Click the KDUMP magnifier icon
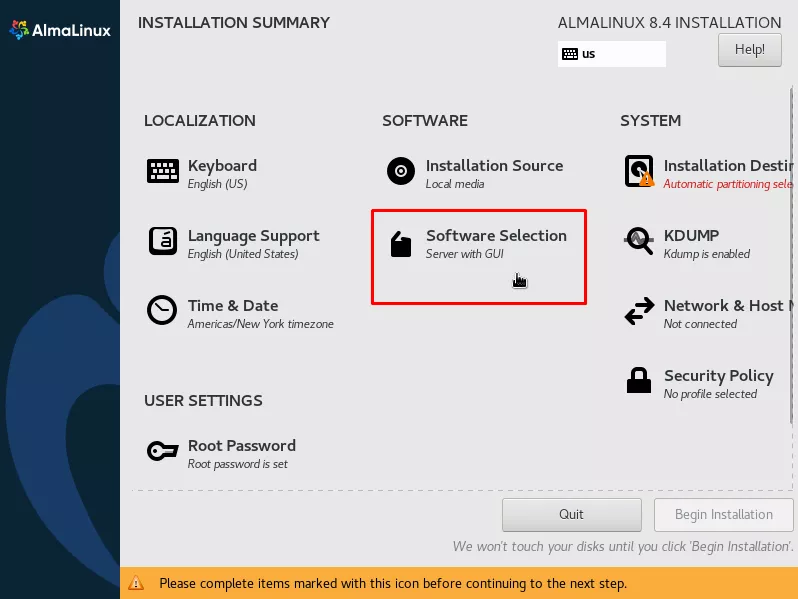The image size is (798, 599). 639,240
